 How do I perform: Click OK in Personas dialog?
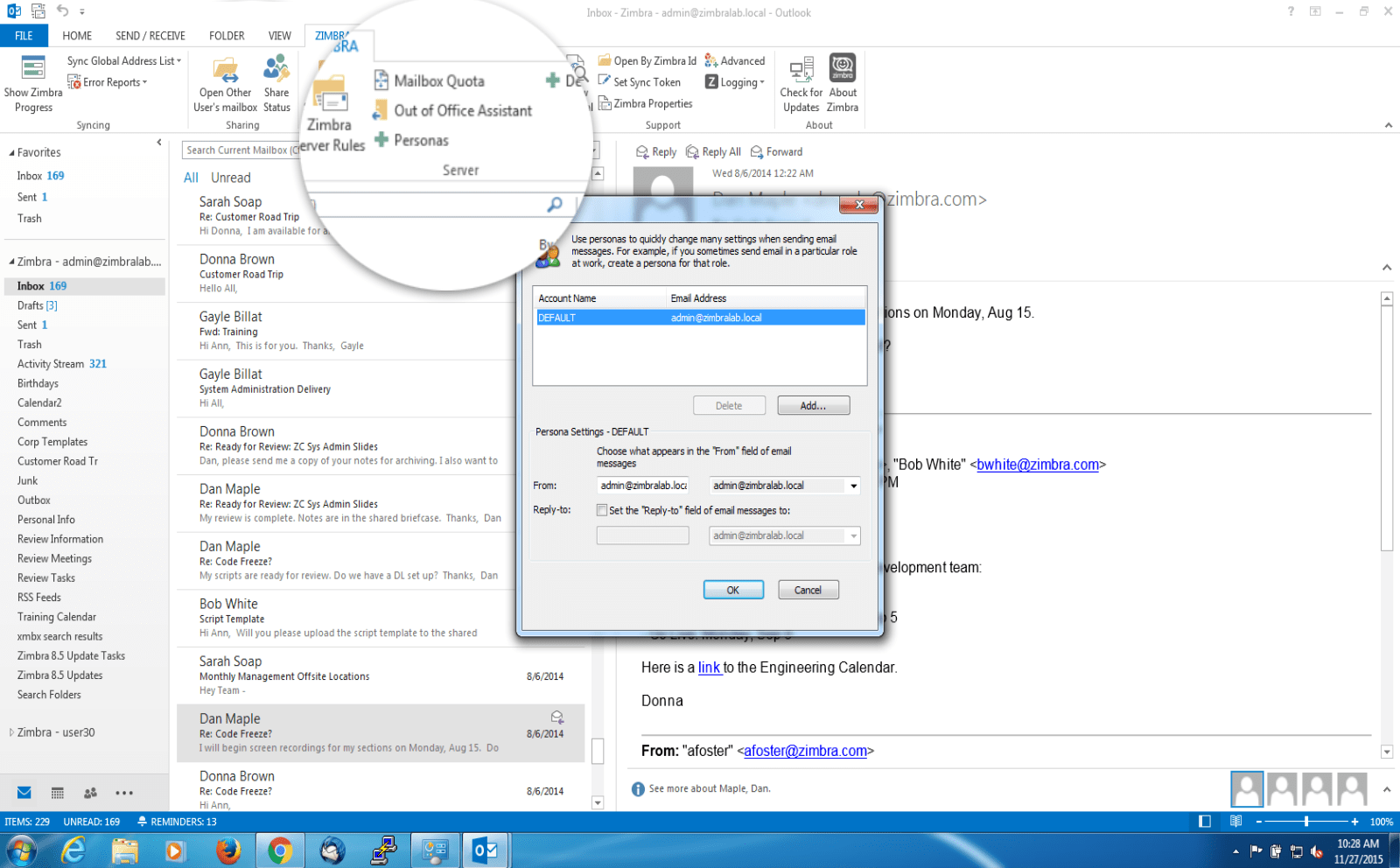(733, 590)
